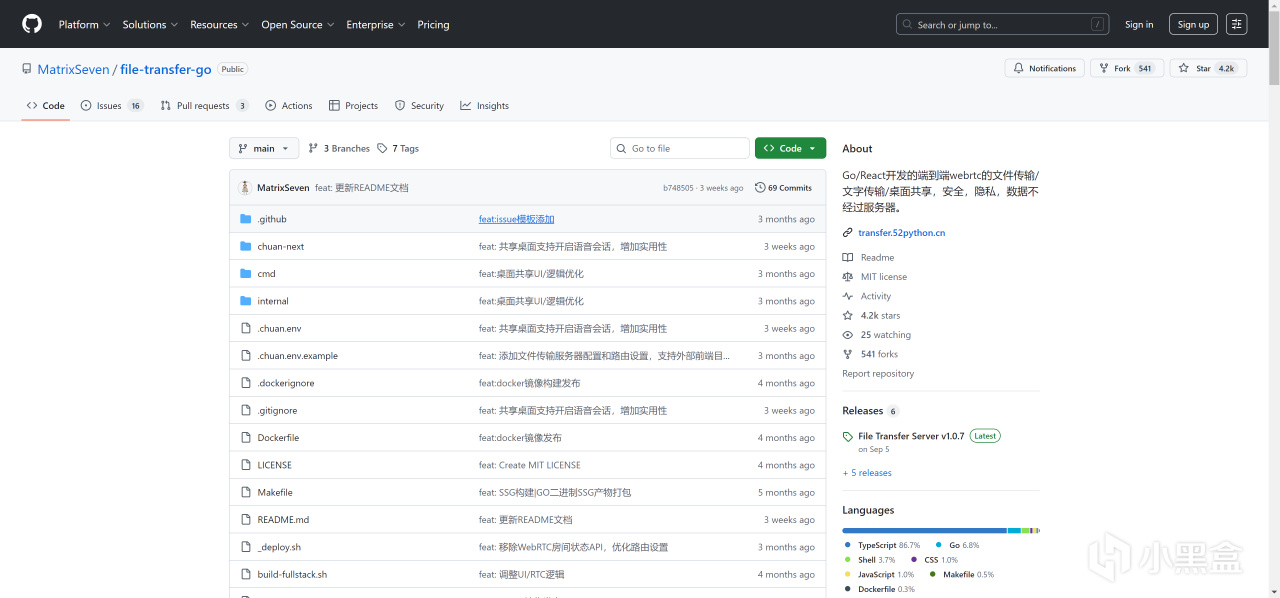Open the .dockerignore file name
The image size is (1280, 598).
[x=286, y=383]
